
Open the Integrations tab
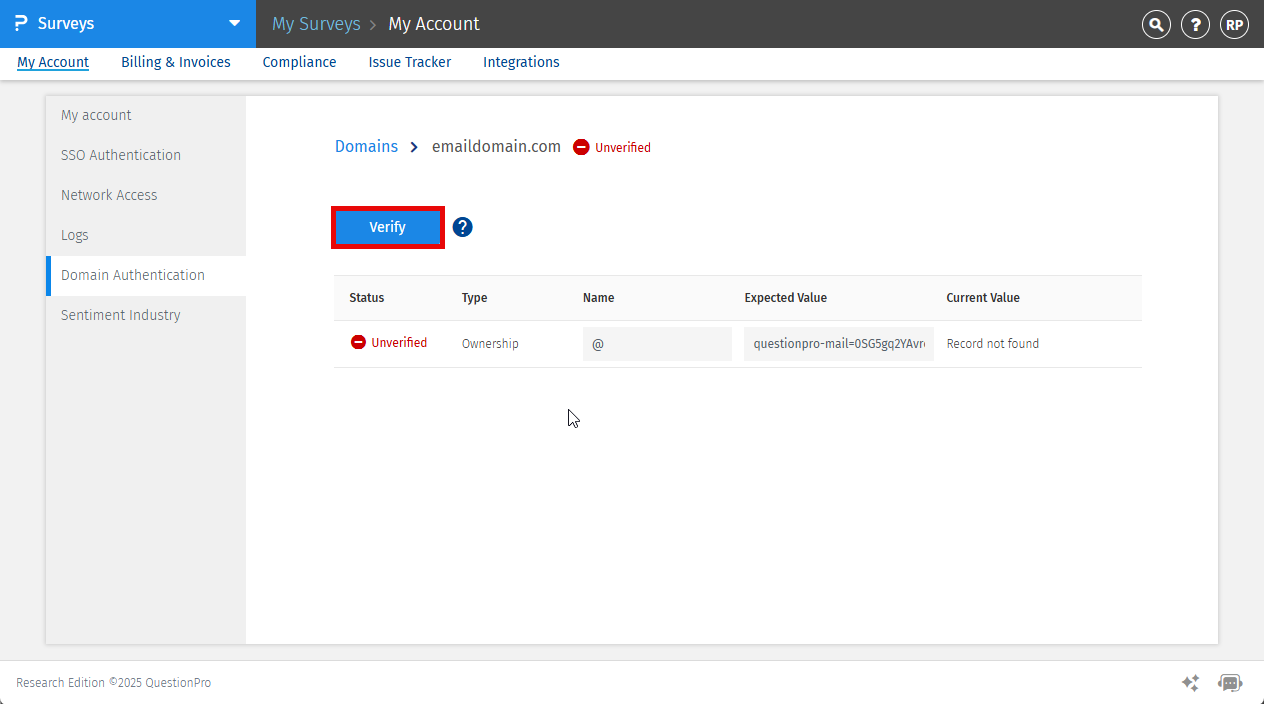pos(521,62)
